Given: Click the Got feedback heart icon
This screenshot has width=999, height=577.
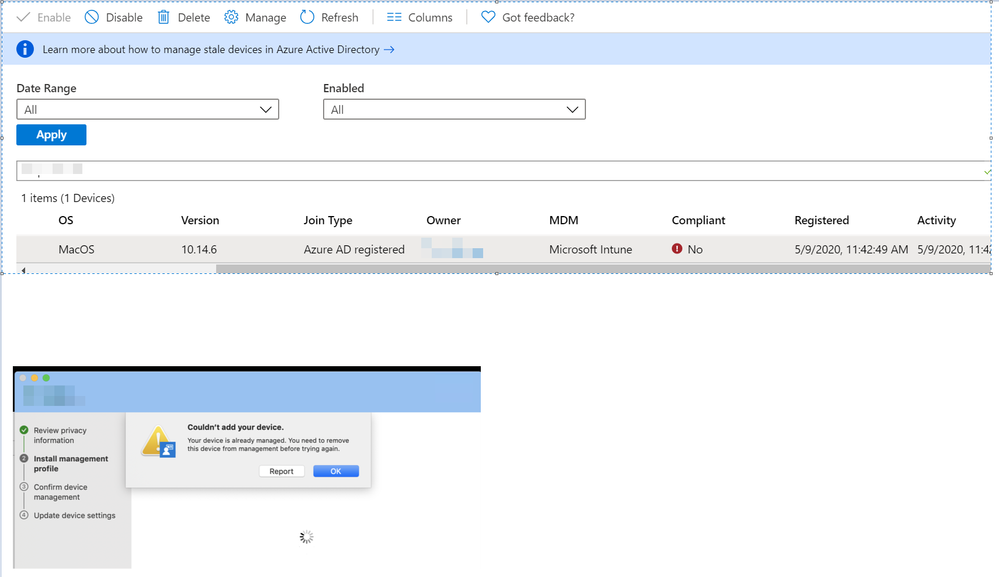Looking at the screenshot, I should (x=487, y=16).
